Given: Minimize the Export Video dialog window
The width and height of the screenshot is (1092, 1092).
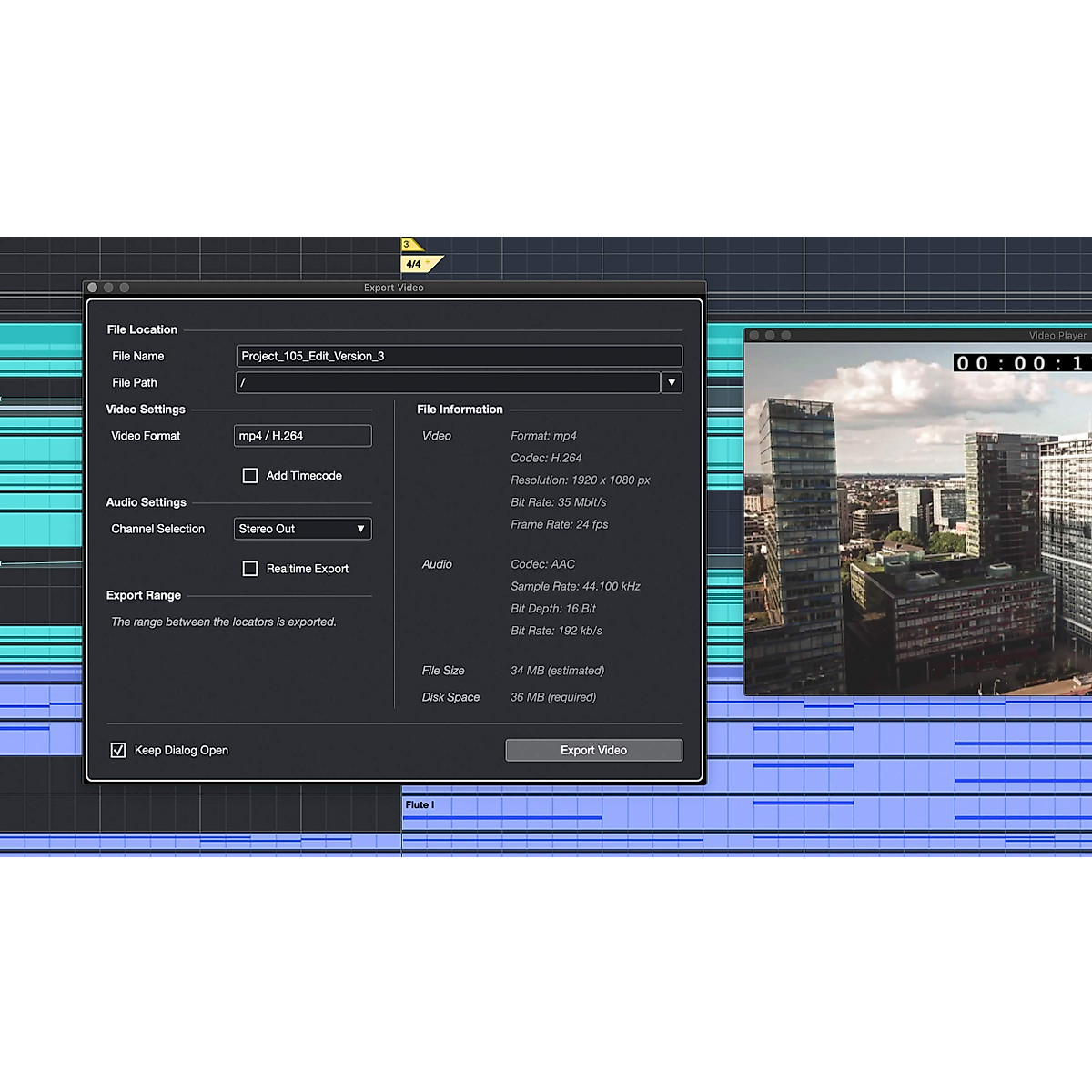Looking at the screenshot, I should click(108, 288).
